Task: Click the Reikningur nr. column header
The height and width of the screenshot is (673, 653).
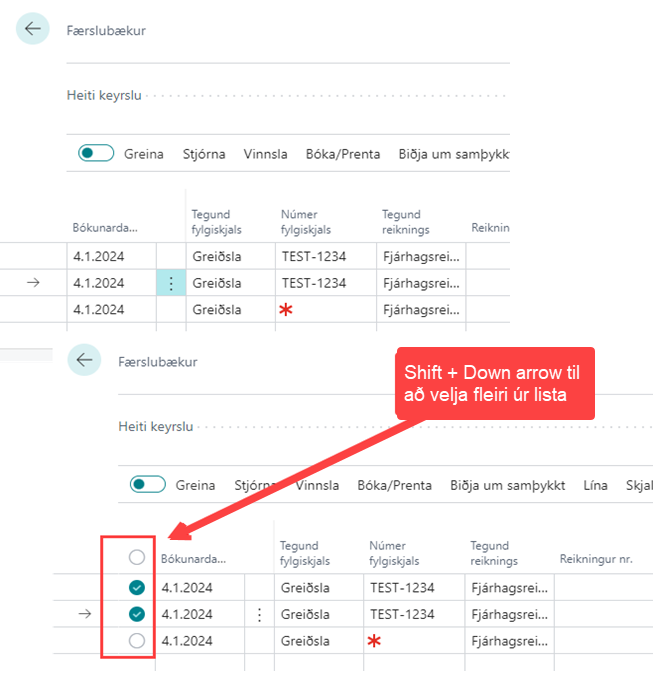Action: click(597, 554)
